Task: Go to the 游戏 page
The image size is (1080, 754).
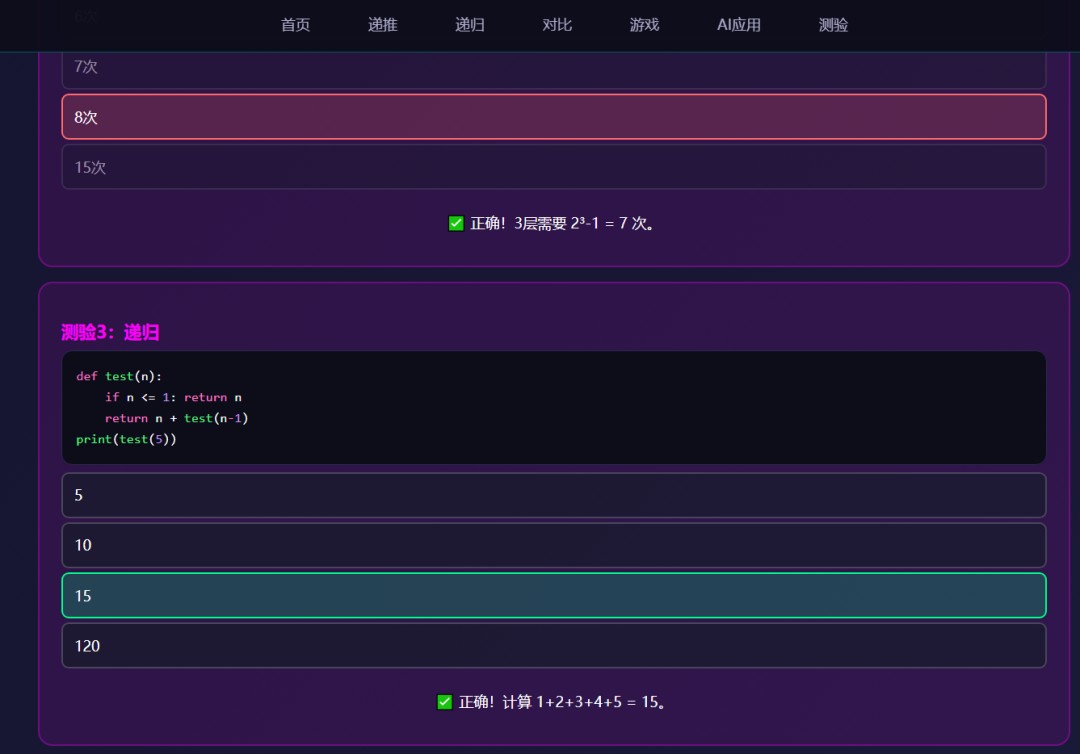Action: [645, 25]
